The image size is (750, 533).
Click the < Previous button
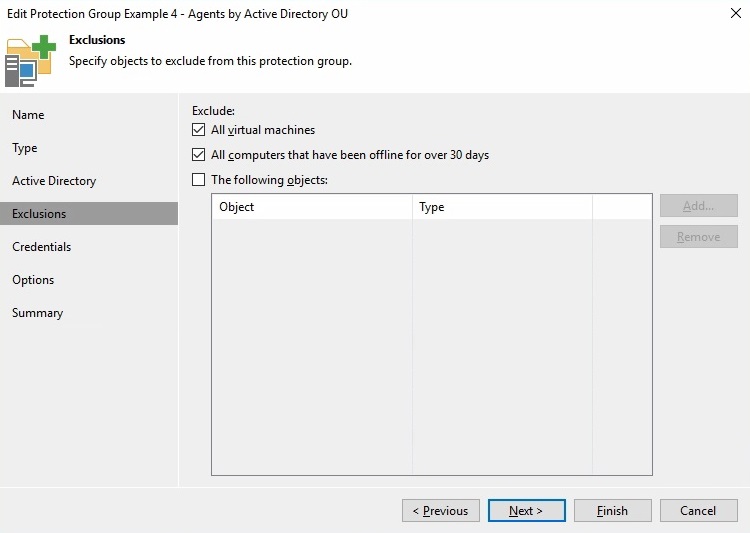pos(441,511)
